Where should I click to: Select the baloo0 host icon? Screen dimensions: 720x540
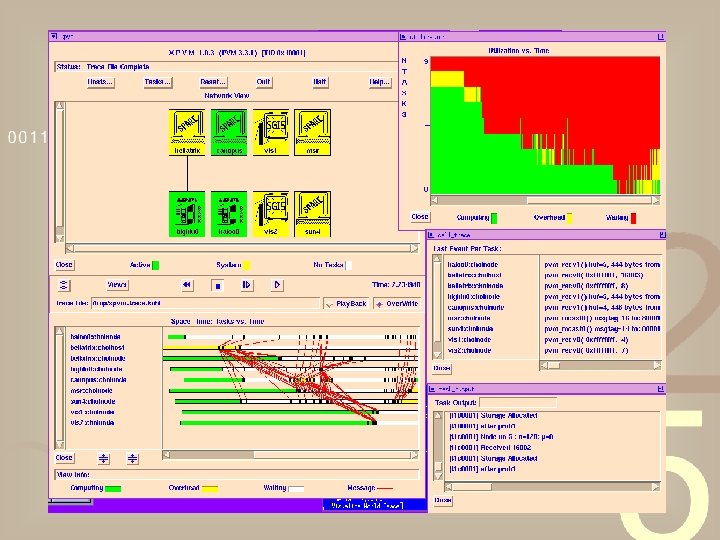[x=229, y=214]
